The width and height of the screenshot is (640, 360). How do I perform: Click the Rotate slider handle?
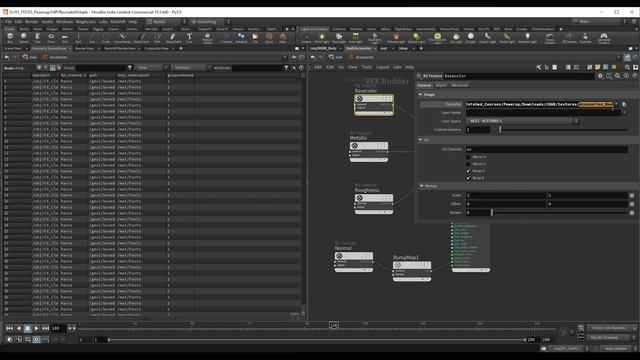click(x=492, y=213)
